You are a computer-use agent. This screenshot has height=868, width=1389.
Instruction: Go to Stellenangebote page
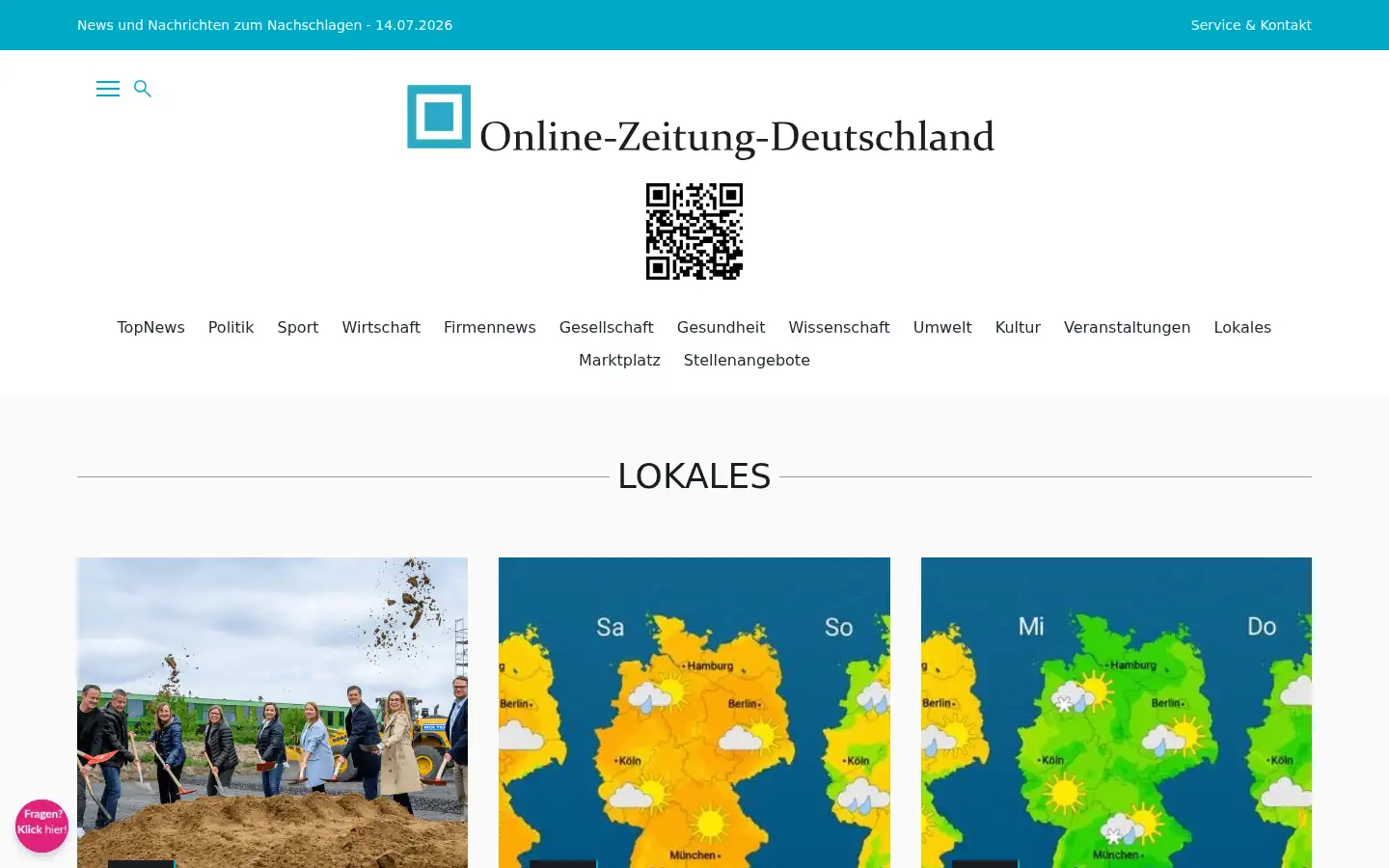click(747, 360)
